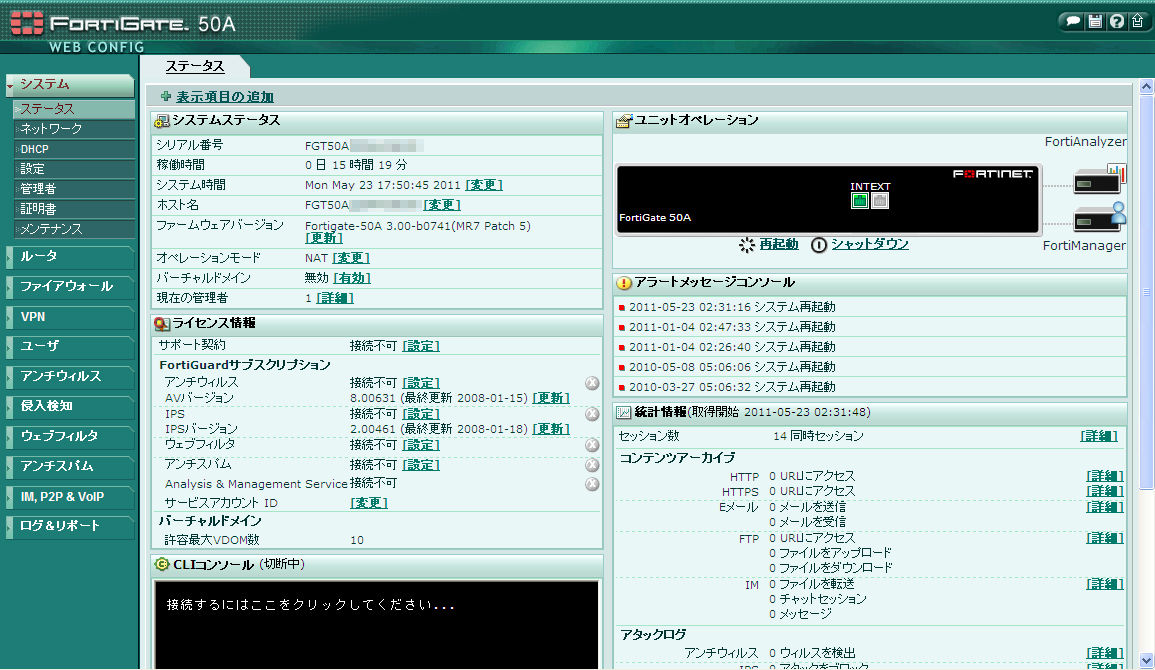
Task: Expand the VPN sidebar section
Action: tap(70, 317)
